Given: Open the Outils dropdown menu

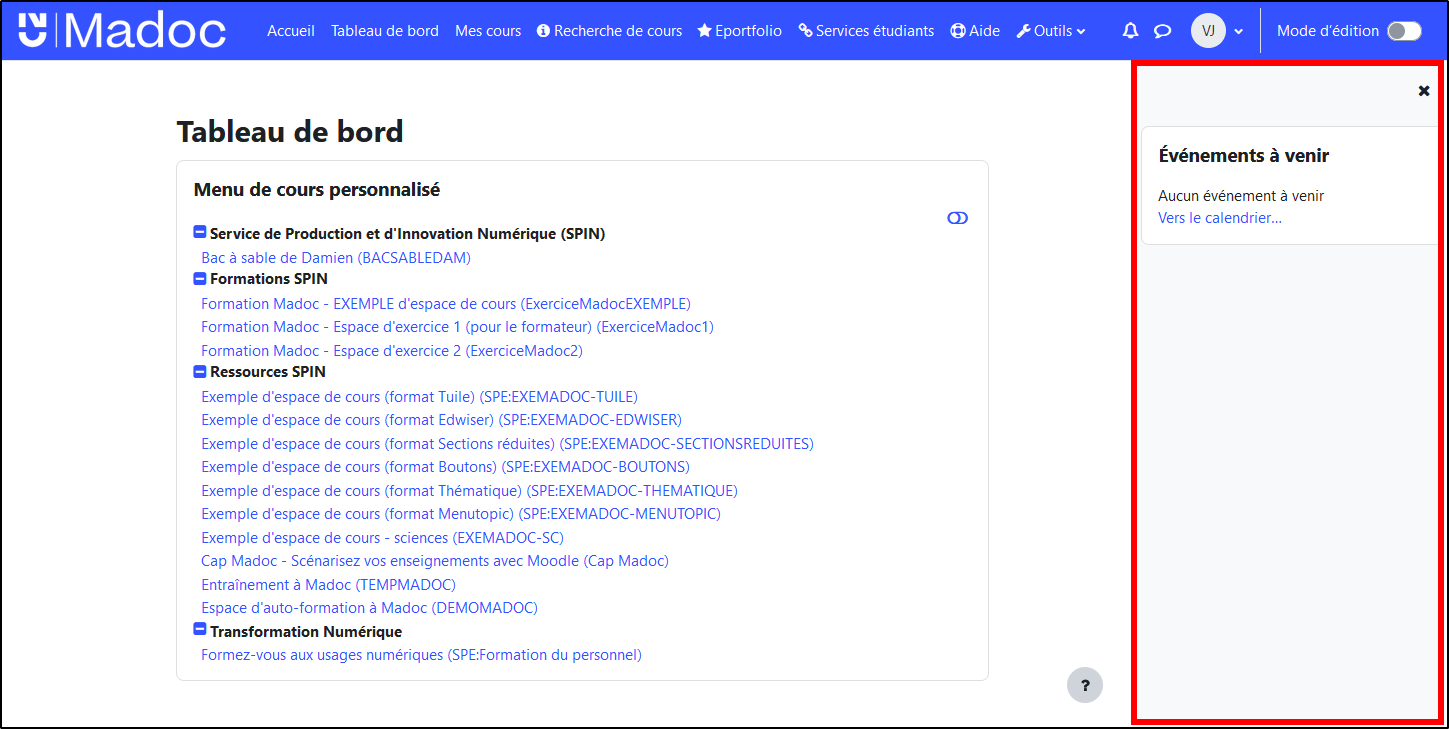Looking at the screenshot, I should [x=1051, y=31].
